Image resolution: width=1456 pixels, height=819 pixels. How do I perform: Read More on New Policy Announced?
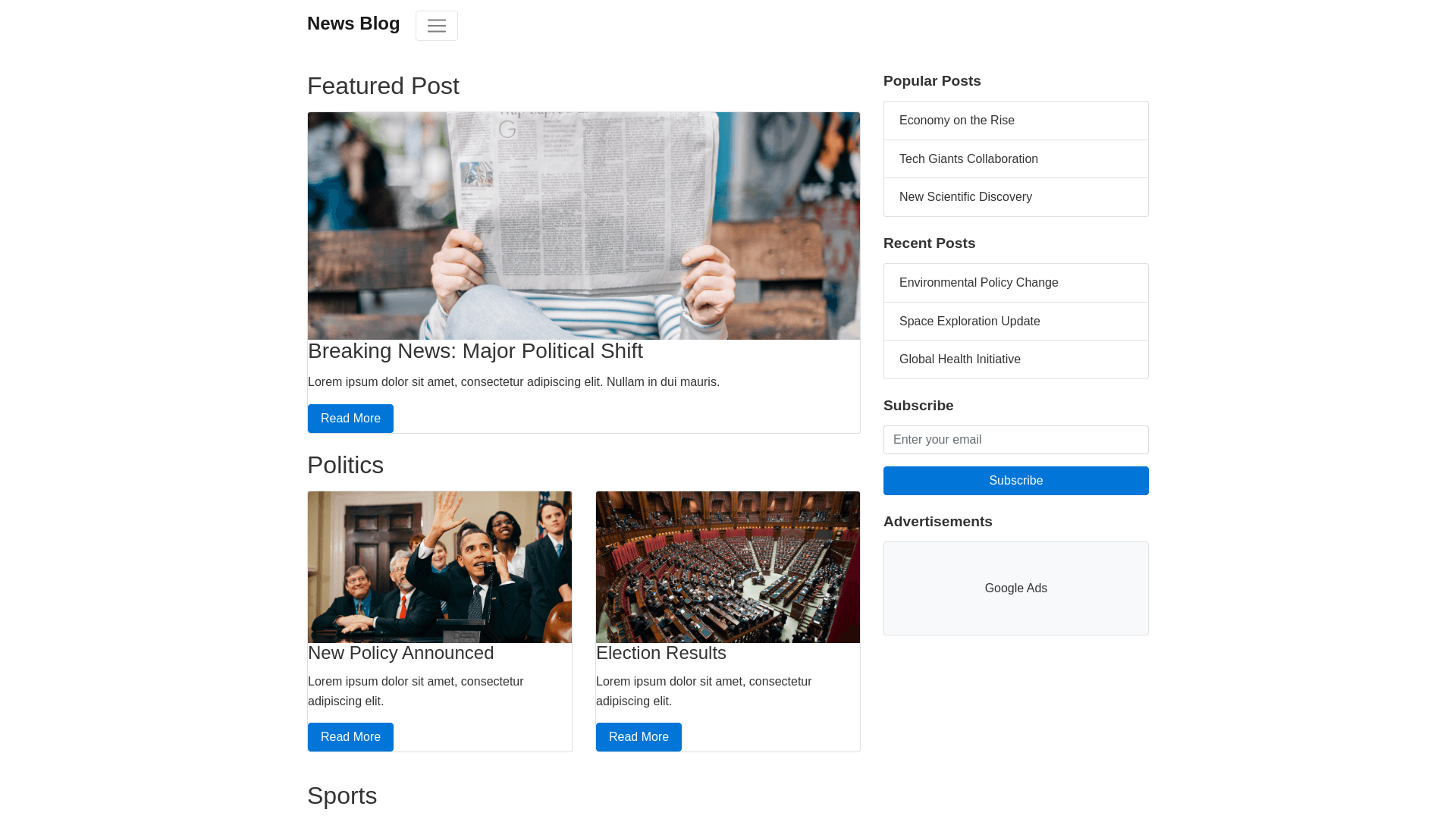click(350, 737)
